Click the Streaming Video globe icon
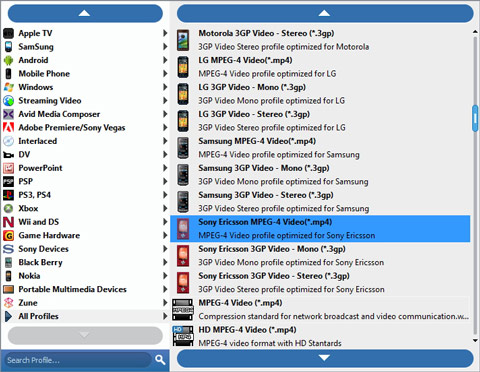Viewport: 480px width, 372px height. 8,101
